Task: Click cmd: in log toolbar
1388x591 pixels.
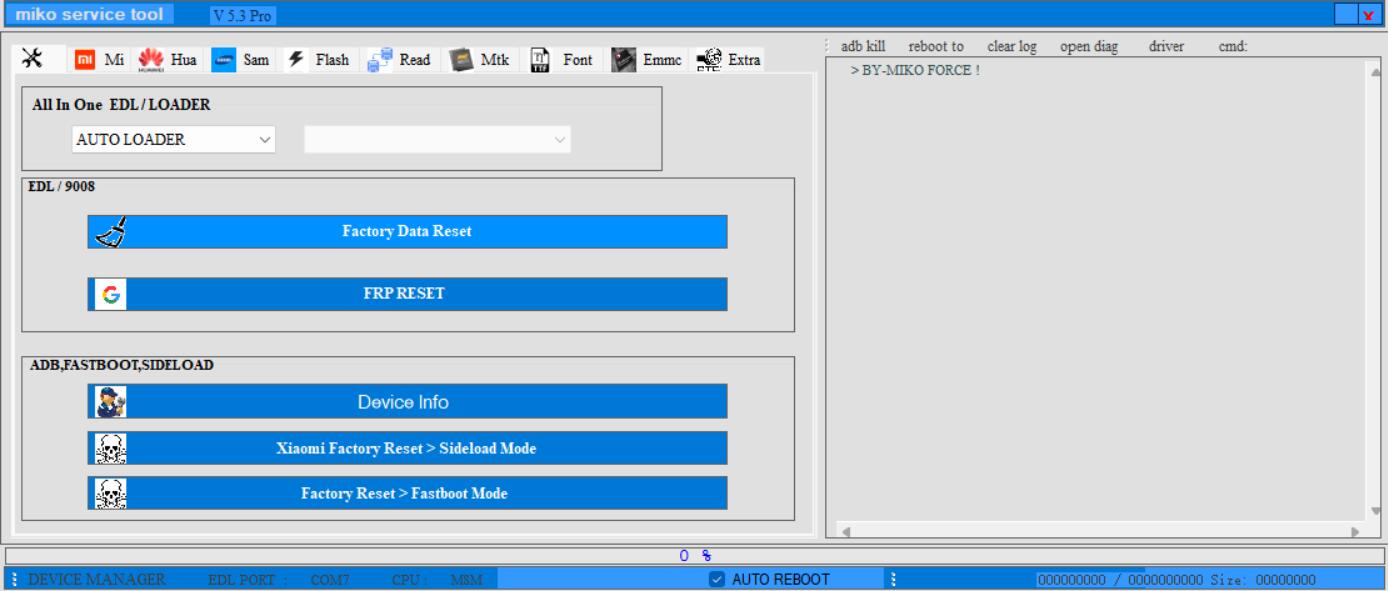Action: coord(1233,47)
